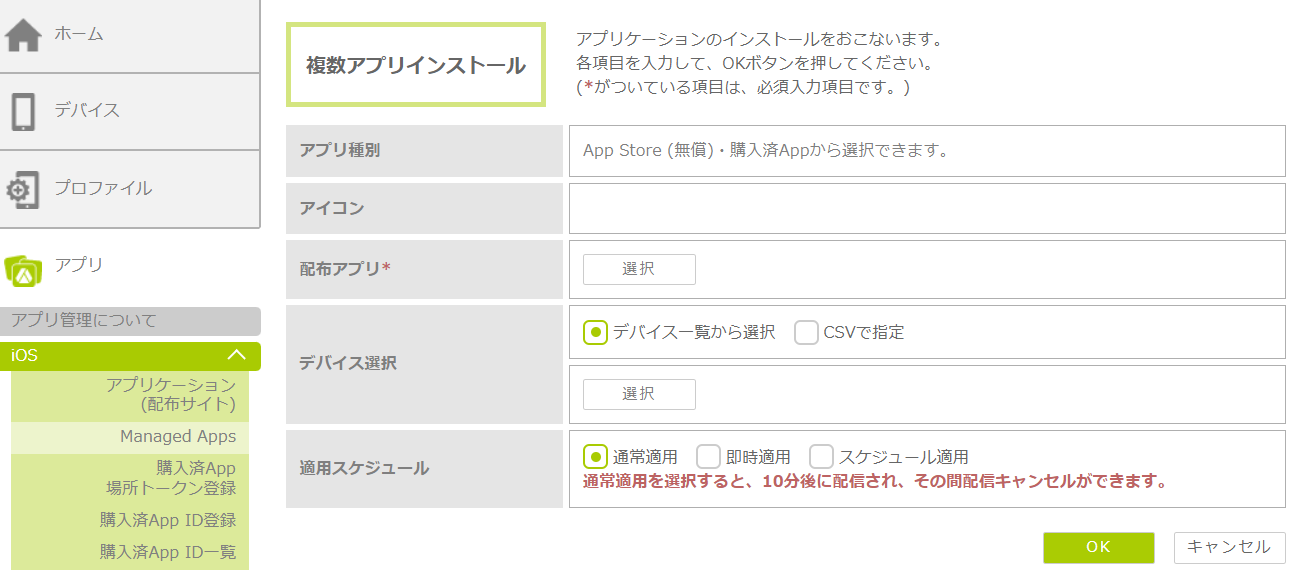1292x571 pixels.
Task: Click 選択 button under デバイス選択
Action: point(639,394)
